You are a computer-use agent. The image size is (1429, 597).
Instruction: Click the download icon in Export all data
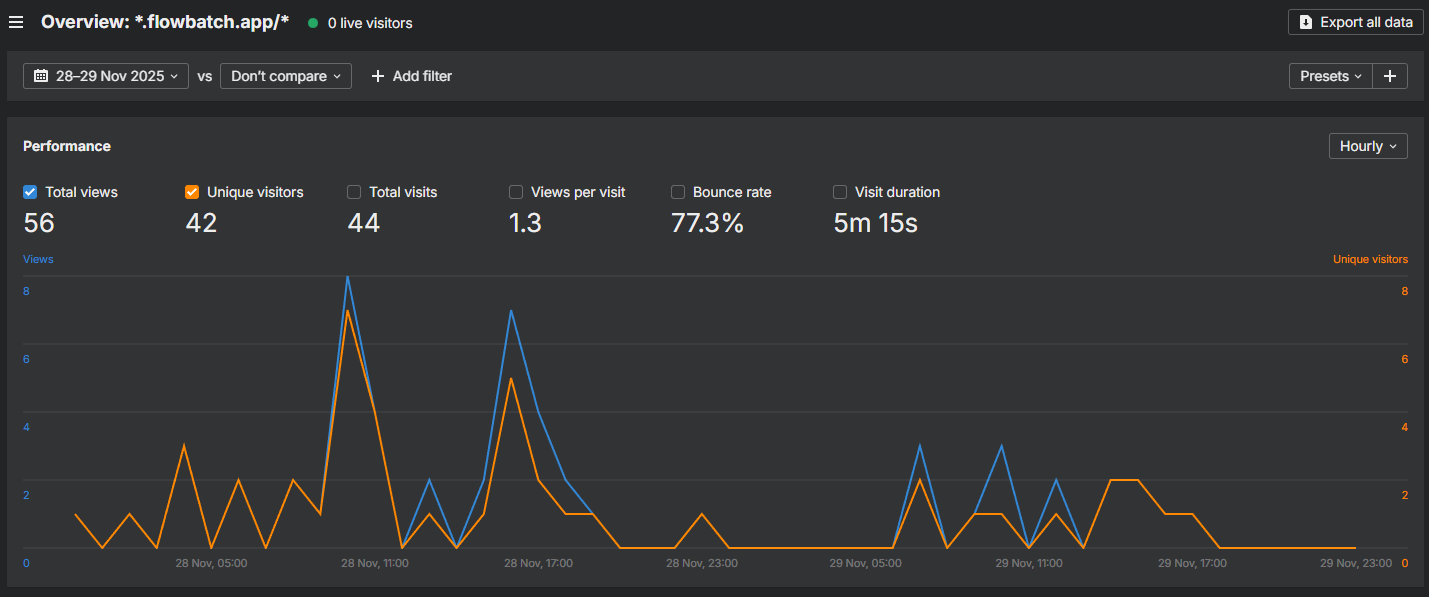[1306, 22]
